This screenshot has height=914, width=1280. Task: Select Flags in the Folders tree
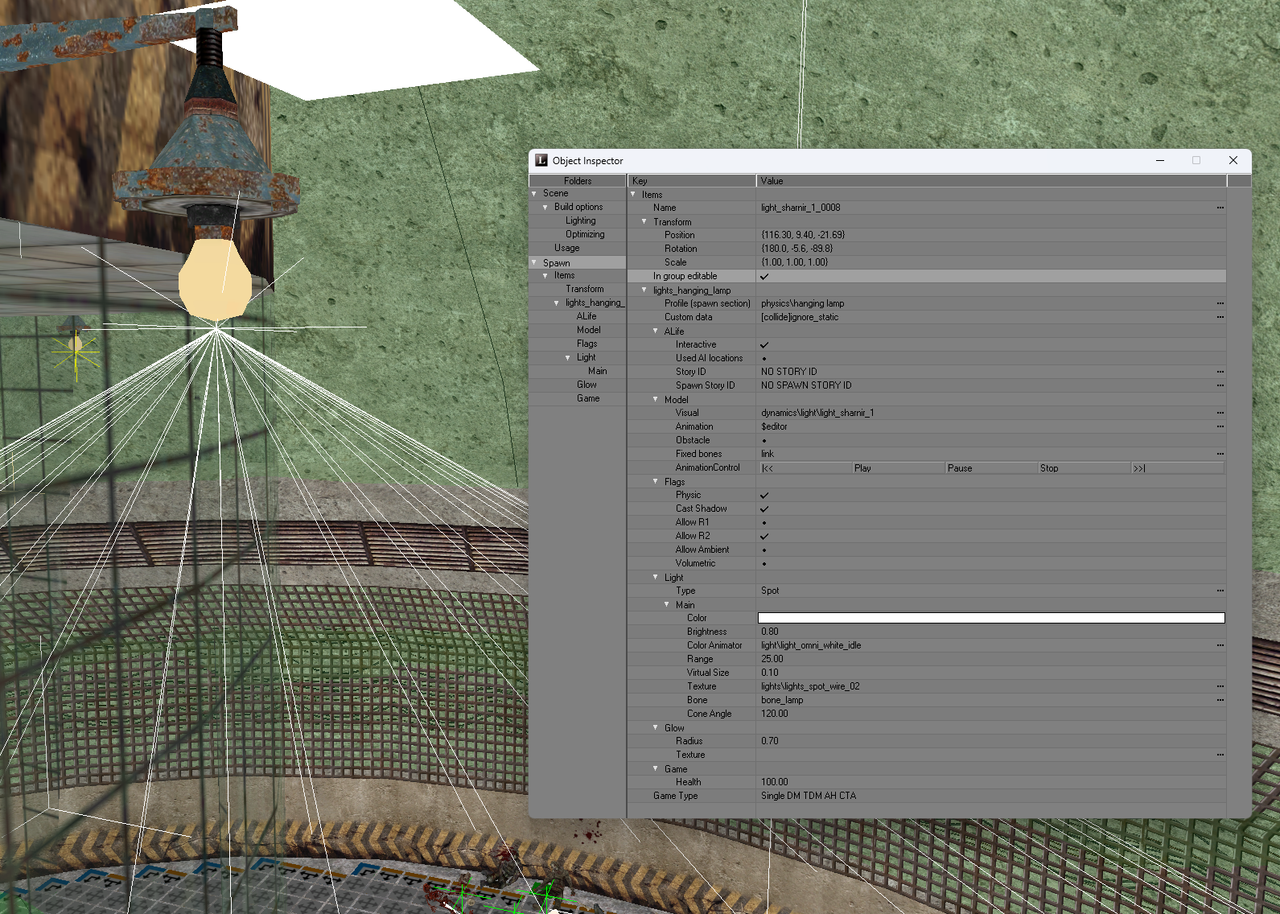coord(587,344)
